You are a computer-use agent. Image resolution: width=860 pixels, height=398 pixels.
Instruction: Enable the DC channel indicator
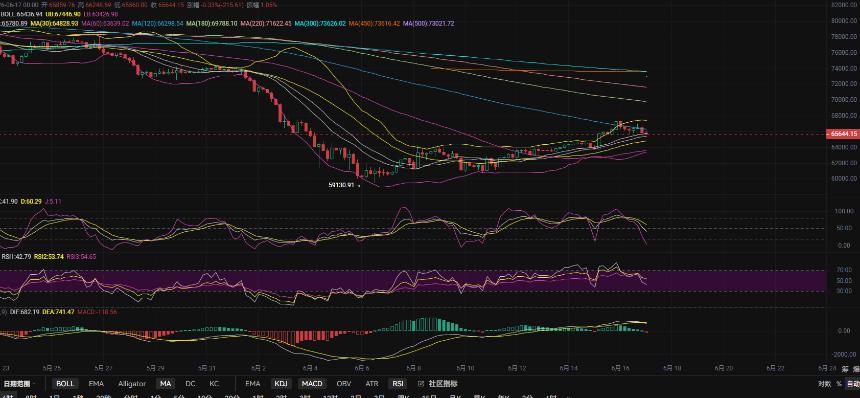pyautogui.click(x=190, y=384)
